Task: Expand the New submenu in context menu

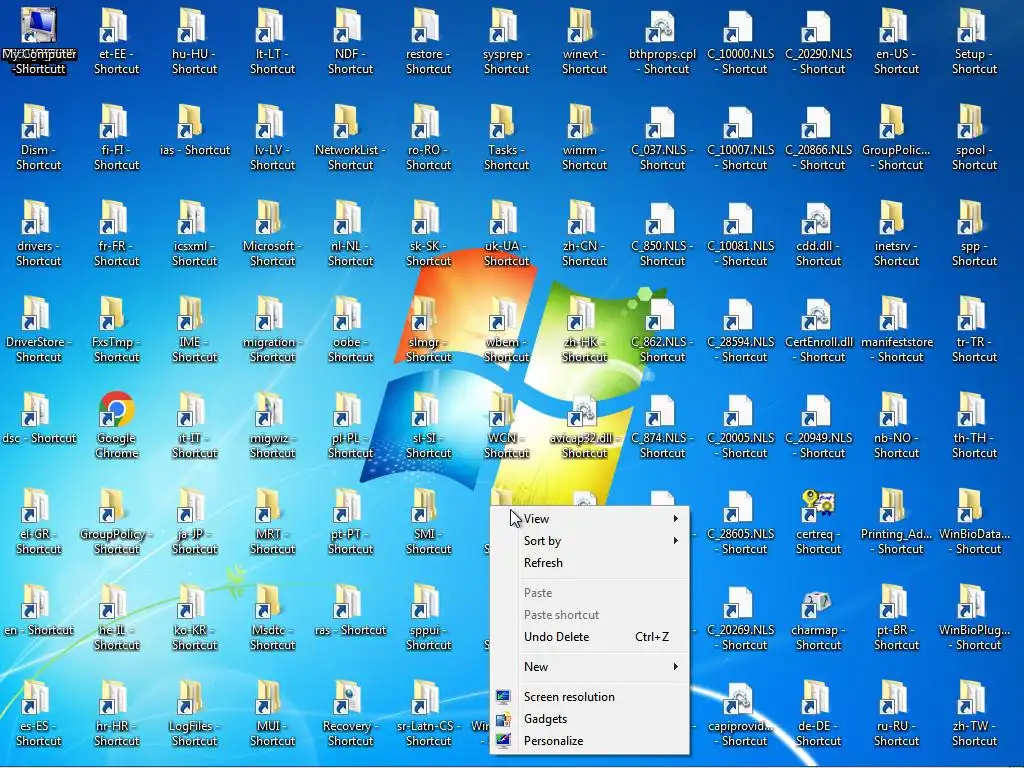Action: tap(590, 667)
